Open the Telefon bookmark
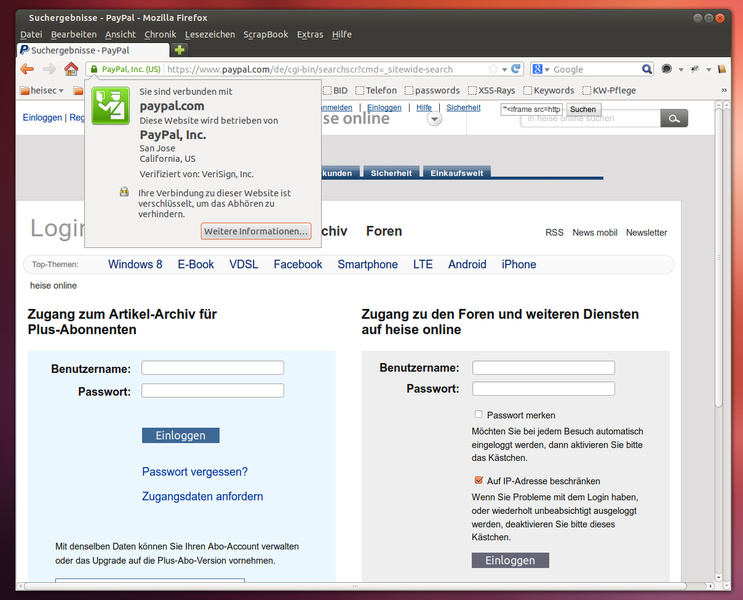Image resolution: width=743 pixels, height=600 pixels. (x=376, y=90)
